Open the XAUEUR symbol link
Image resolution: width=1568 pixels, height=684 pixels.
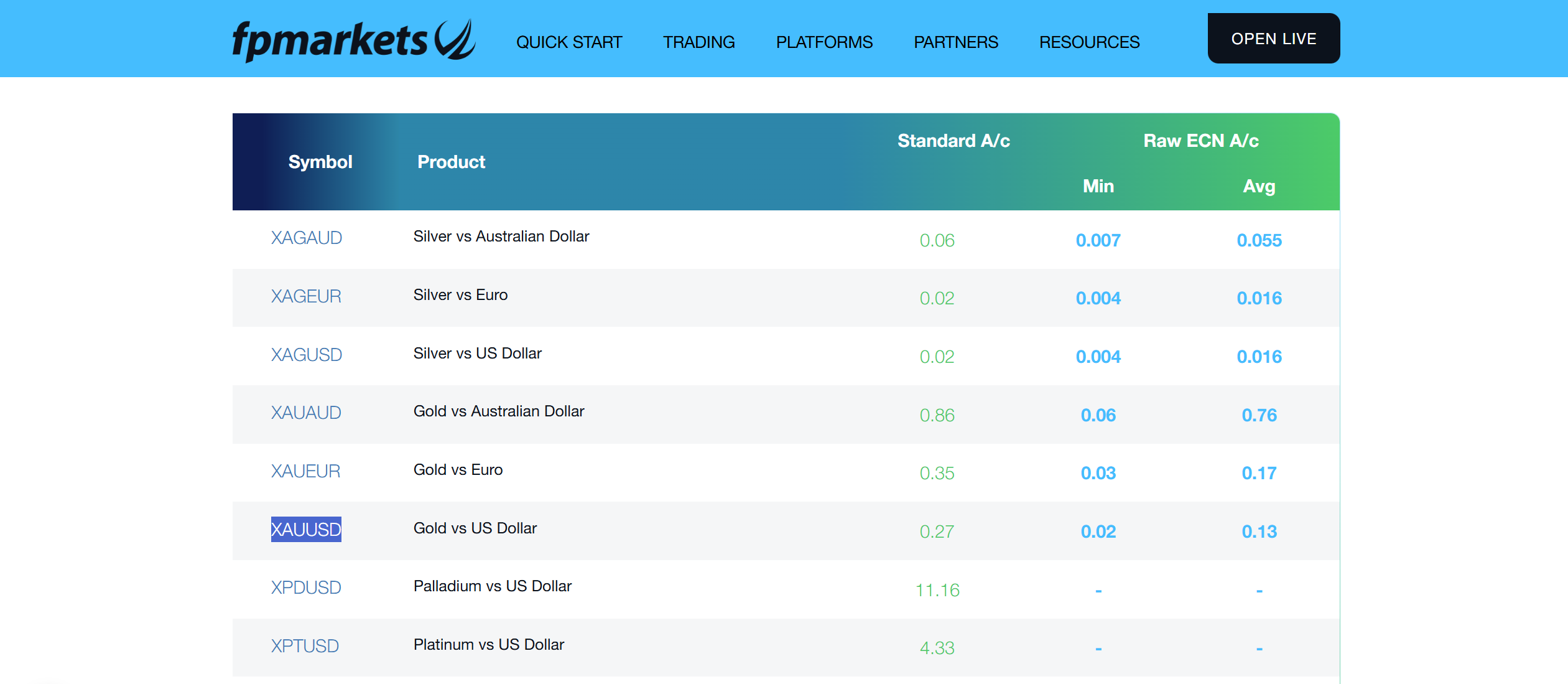305,471
